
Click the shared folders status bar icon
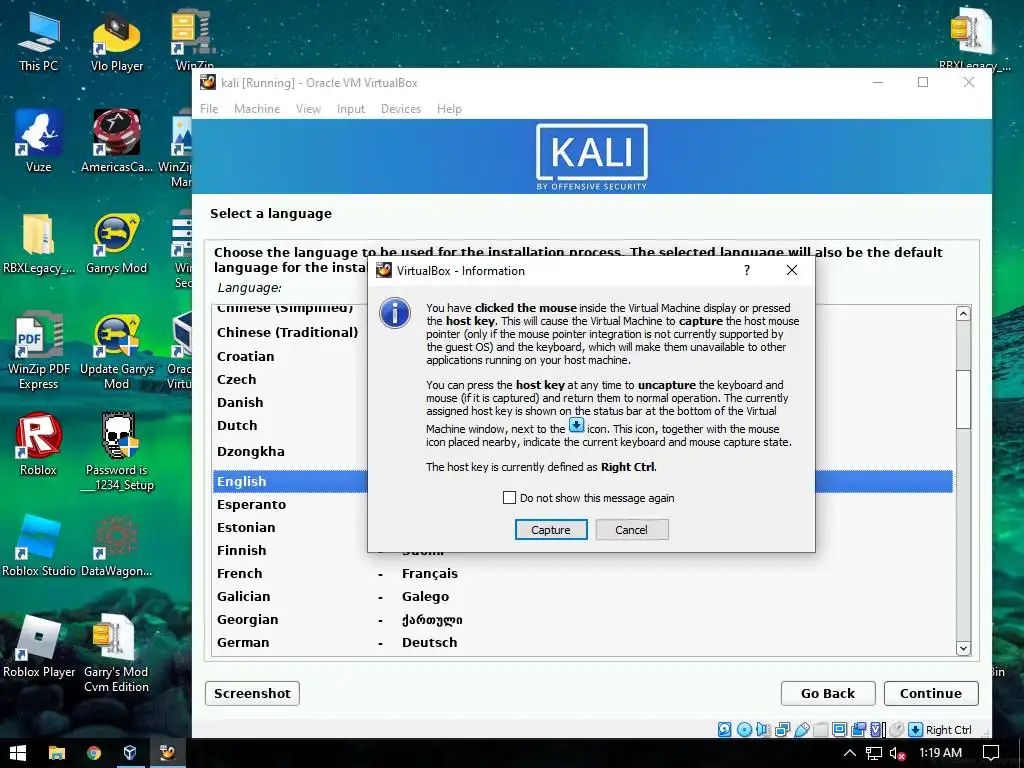[x=821, y=729]
